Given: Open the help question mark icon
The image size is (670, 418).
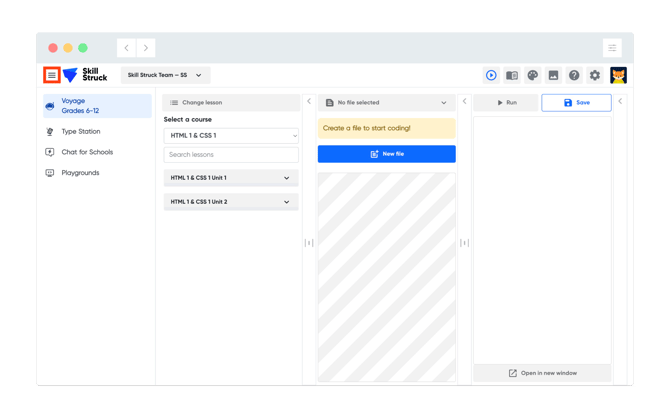Looking at the screenshot, I should pyautogui.click(x=574, y=76).
